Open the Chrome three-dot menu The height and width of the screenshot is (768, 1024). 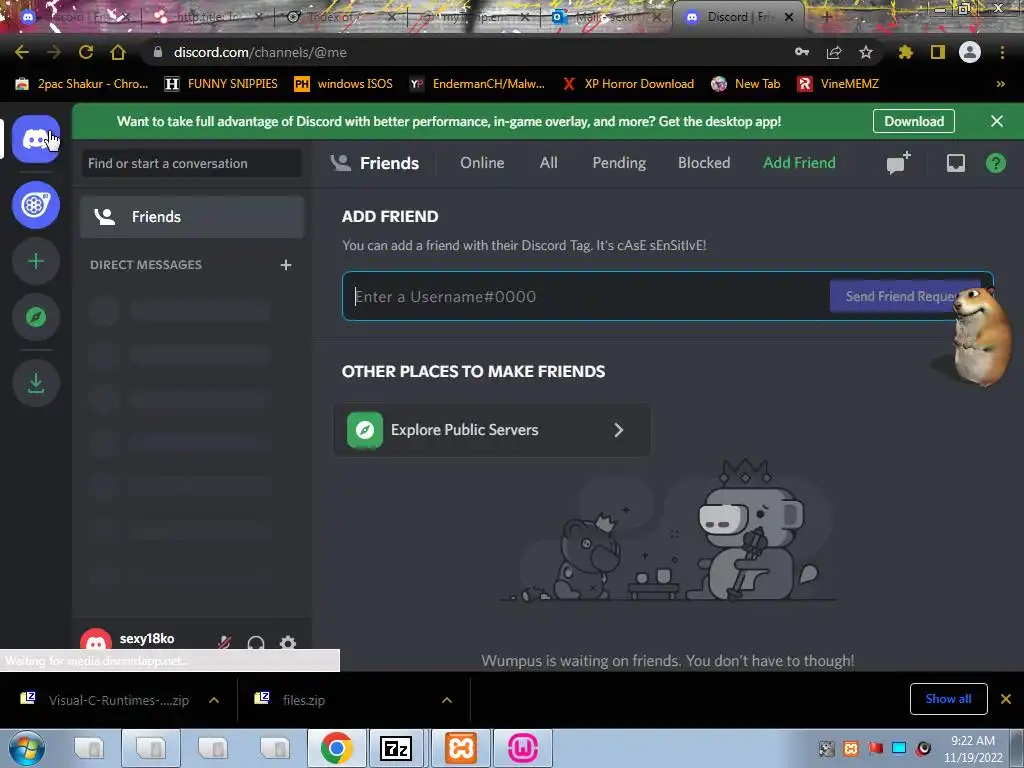pos(1002,52)
